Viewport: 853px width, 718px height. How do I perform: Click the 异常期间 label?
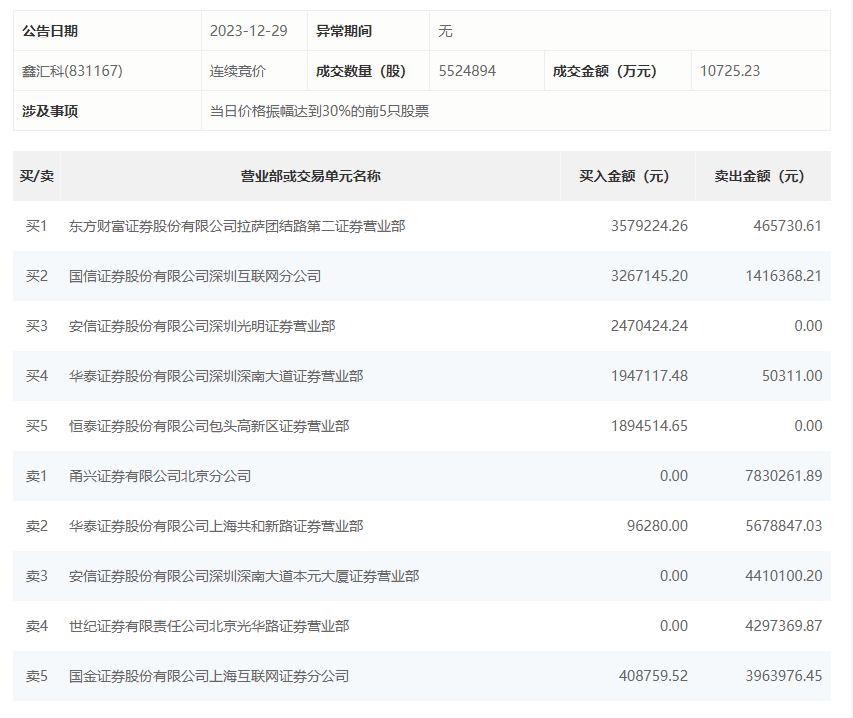(344, 31)
